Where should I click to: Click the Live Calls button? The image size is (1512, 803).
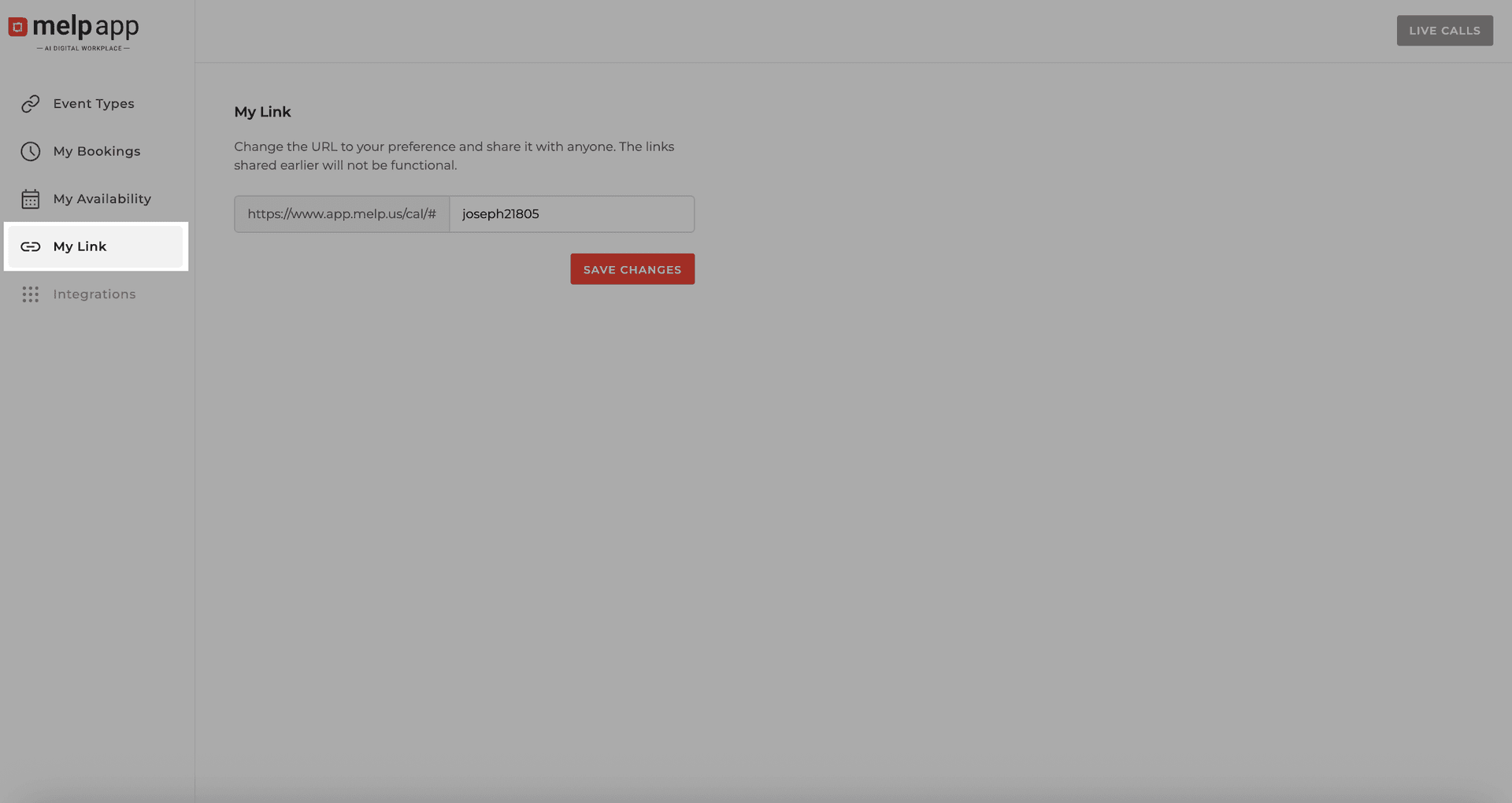pyautogui.click(x=1444, y=31)
